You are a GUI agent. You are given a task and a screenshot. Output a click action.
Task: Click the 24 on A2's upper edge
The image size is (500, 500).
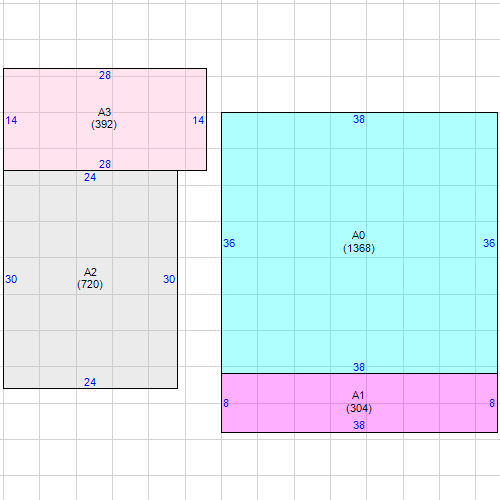tap(90, 177)
